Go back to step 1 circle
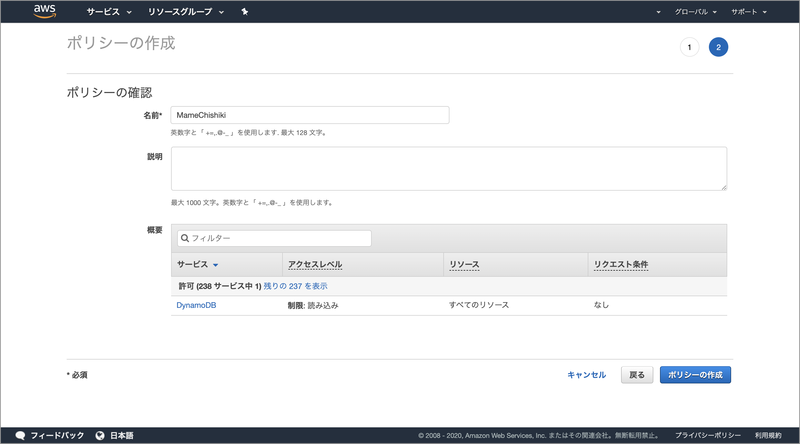 click(689, 47)
